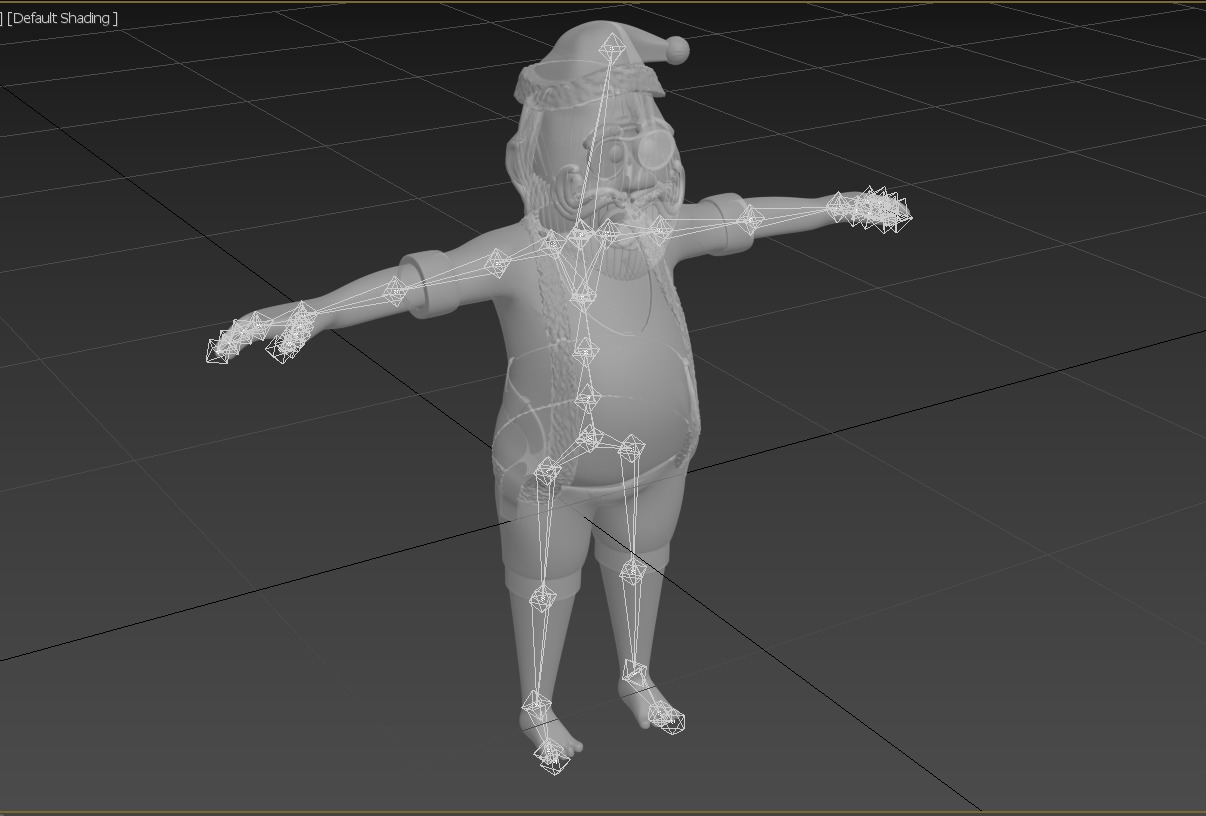The height and width of the screenshot is (816, 1206).
Task: Select the elbow joint on viewer's left arm
Action: (395, 292)
